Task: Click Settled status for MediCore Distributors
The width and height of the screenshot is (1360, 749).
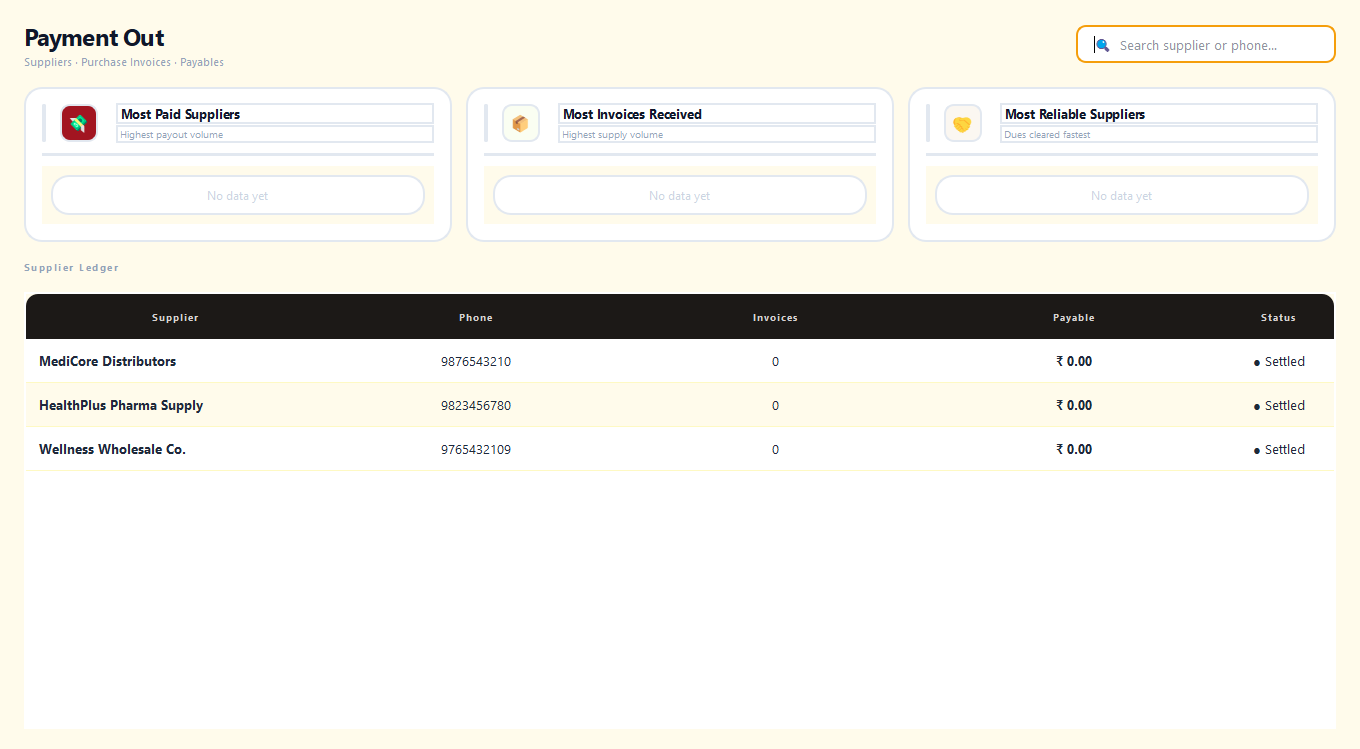Action: (x=1279, y=361)
